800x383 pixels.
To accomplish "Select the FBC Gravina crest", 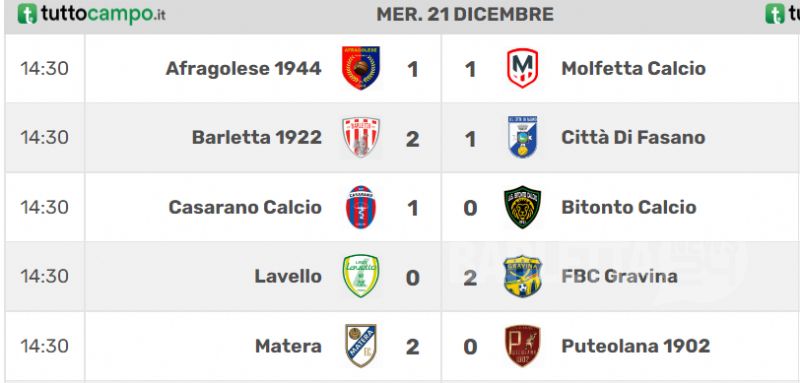I will 522,276.
